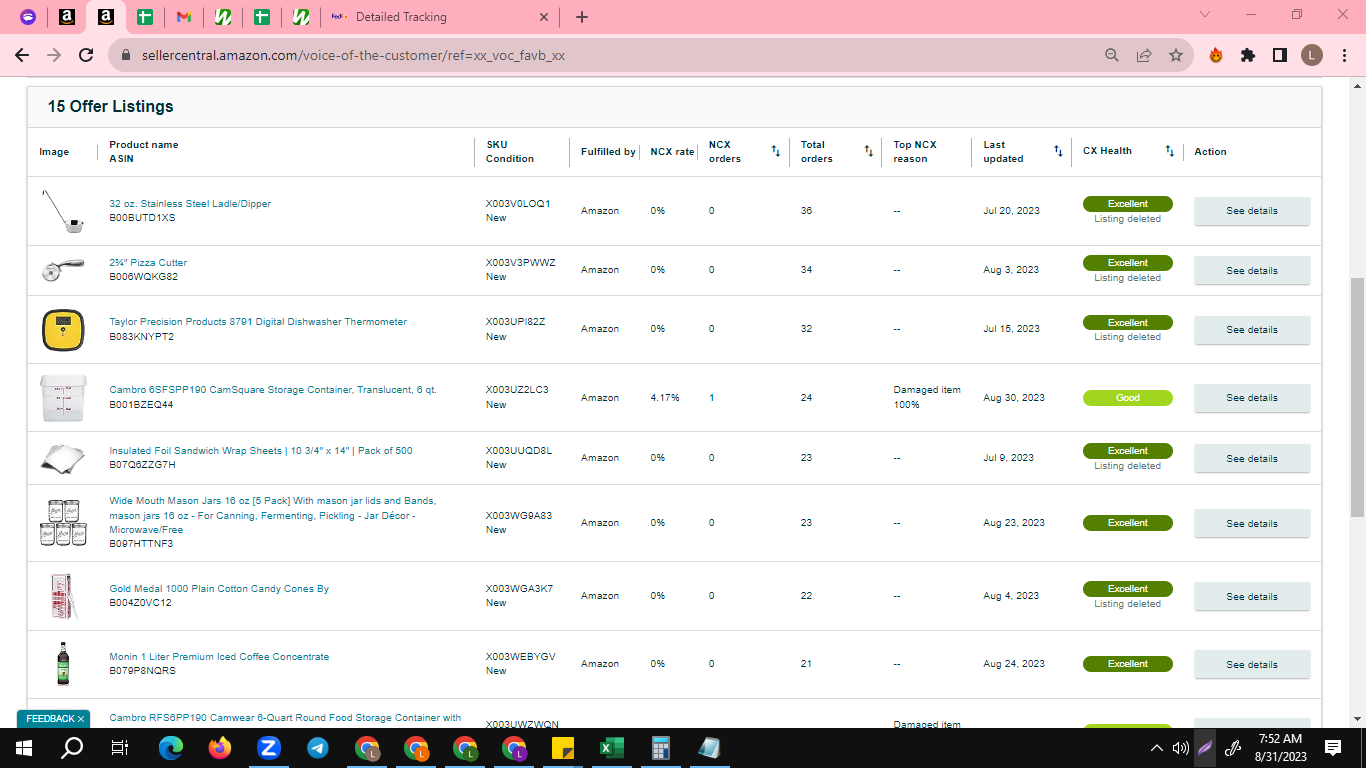Click the Good CX Health badge
1366x768 pixels.
[x=1128, y=398]
